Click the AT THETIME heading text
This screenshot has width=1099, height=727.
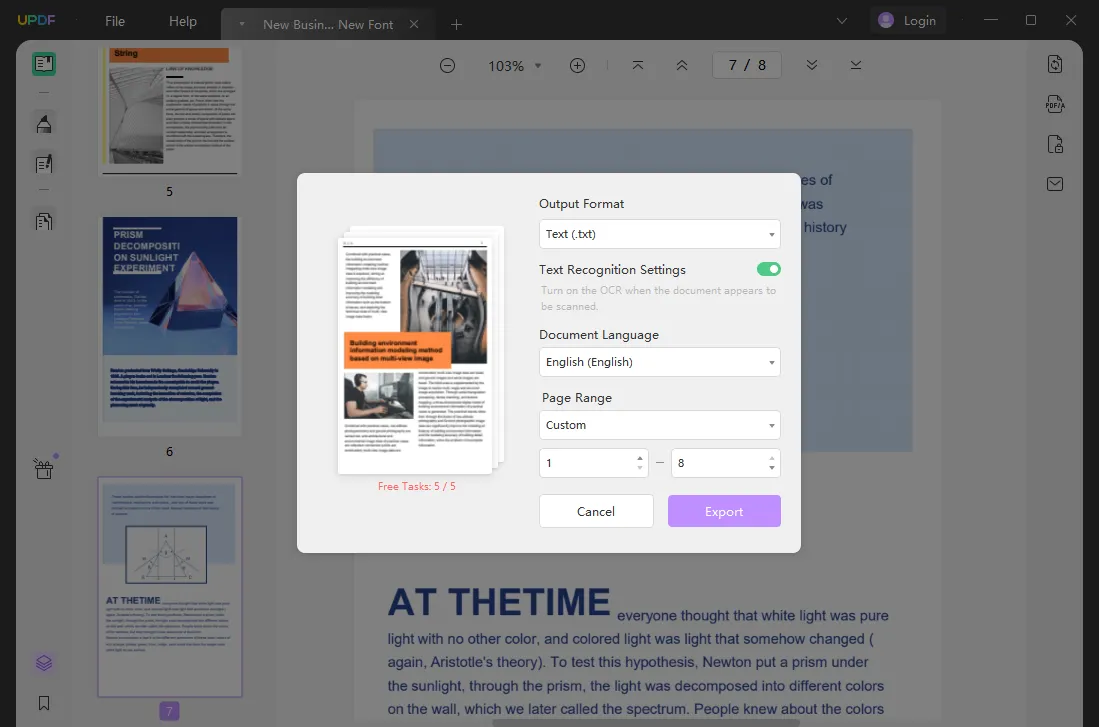coord(499,602)
